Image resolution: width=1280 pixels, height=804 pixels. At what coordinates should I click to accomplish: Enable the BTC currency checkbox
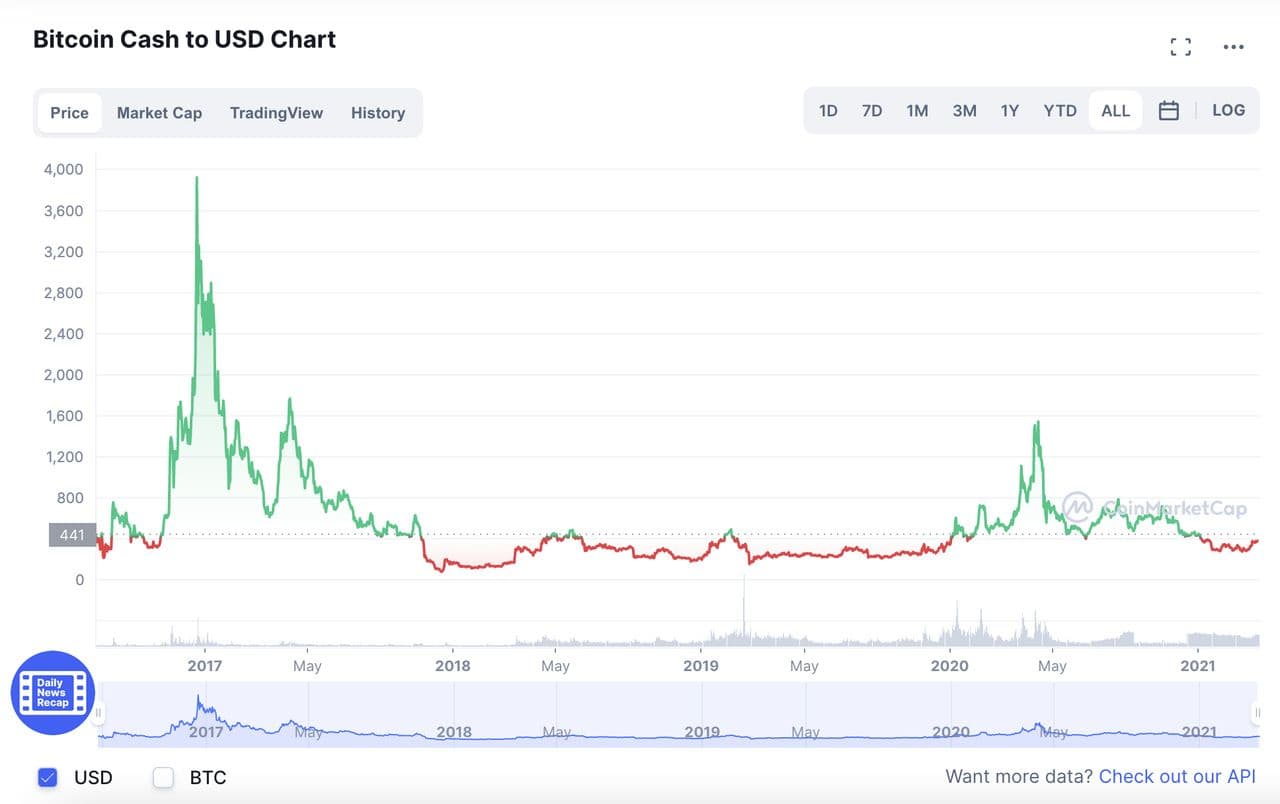click(163, 777)
